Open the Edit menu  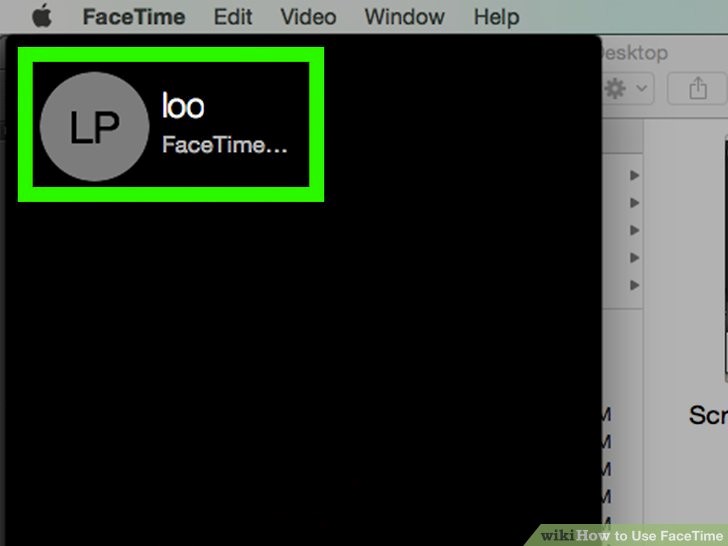pyautogui.click(x=233, y=17)
